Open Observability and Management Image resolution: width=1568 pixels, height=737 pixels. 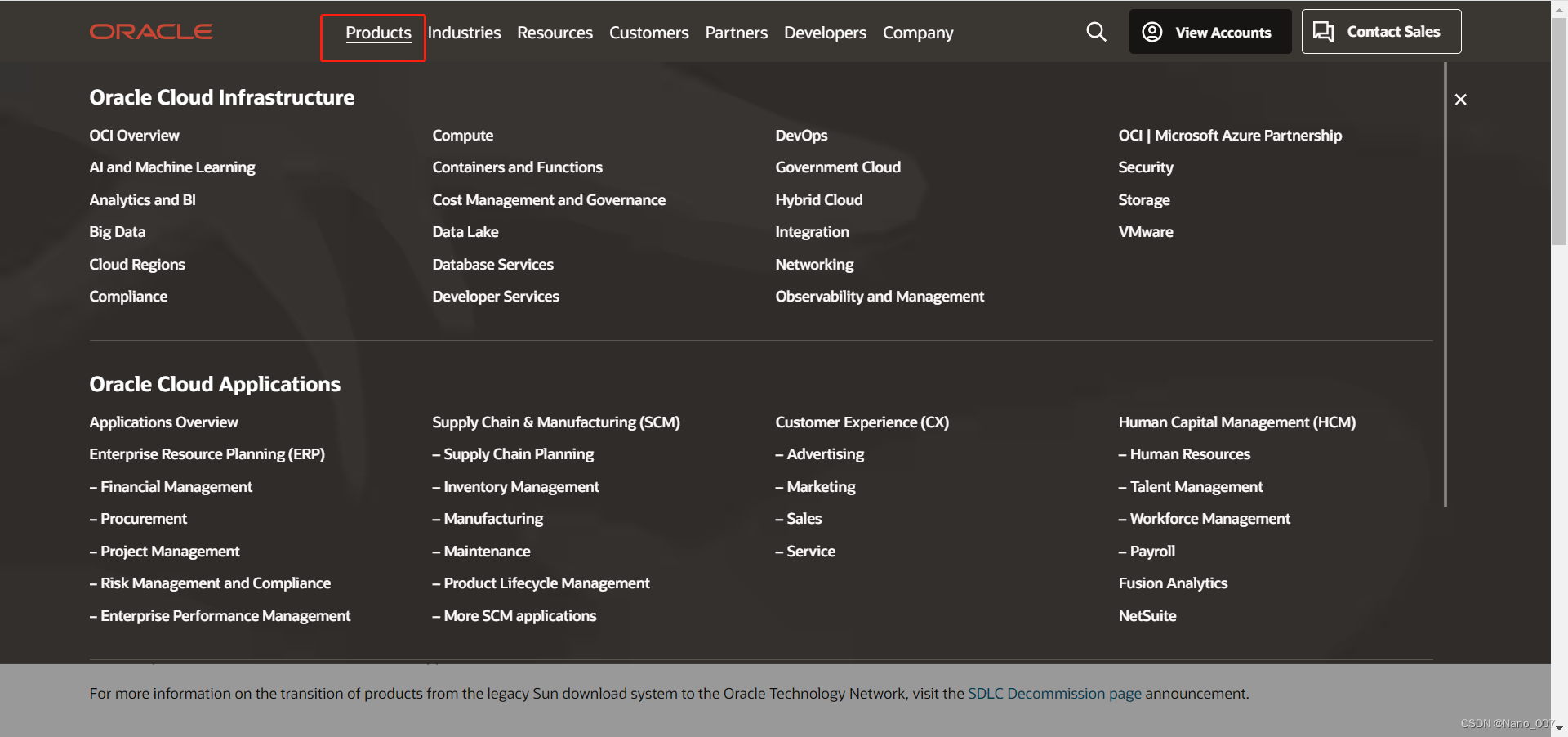pyautogui.click(x=880, y=297)
